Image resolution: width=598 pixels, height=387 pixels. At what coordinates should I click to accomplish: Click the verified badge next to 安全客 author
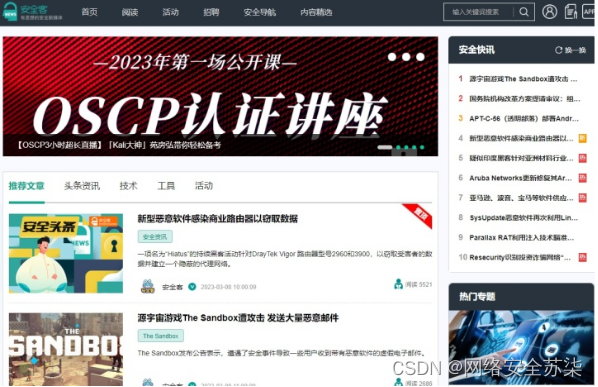tap(192, 286)
